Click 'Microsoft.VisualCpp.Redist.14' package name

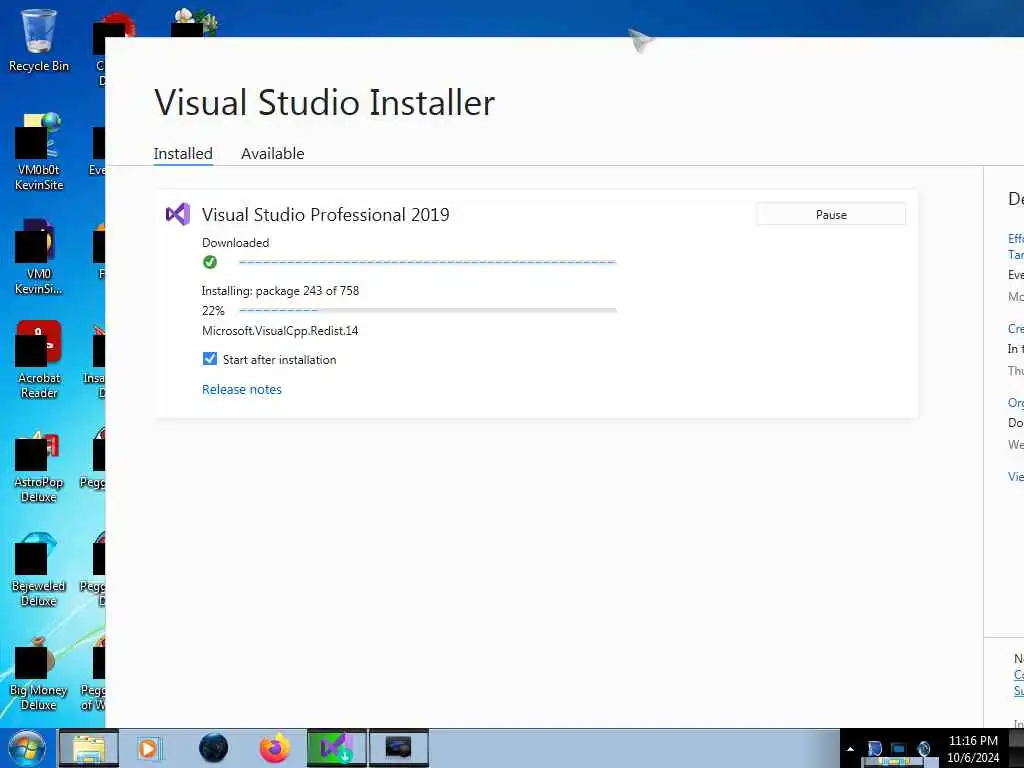tap(280, 330)
